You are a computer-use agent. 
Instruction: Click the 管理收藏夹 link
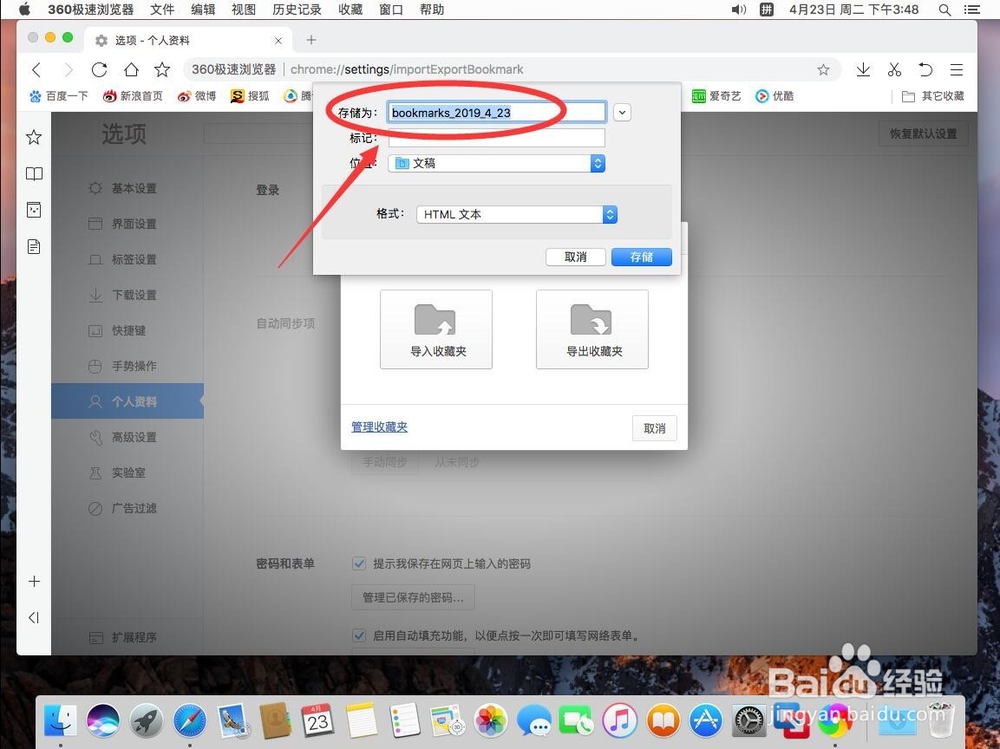[x=379, y=426]
